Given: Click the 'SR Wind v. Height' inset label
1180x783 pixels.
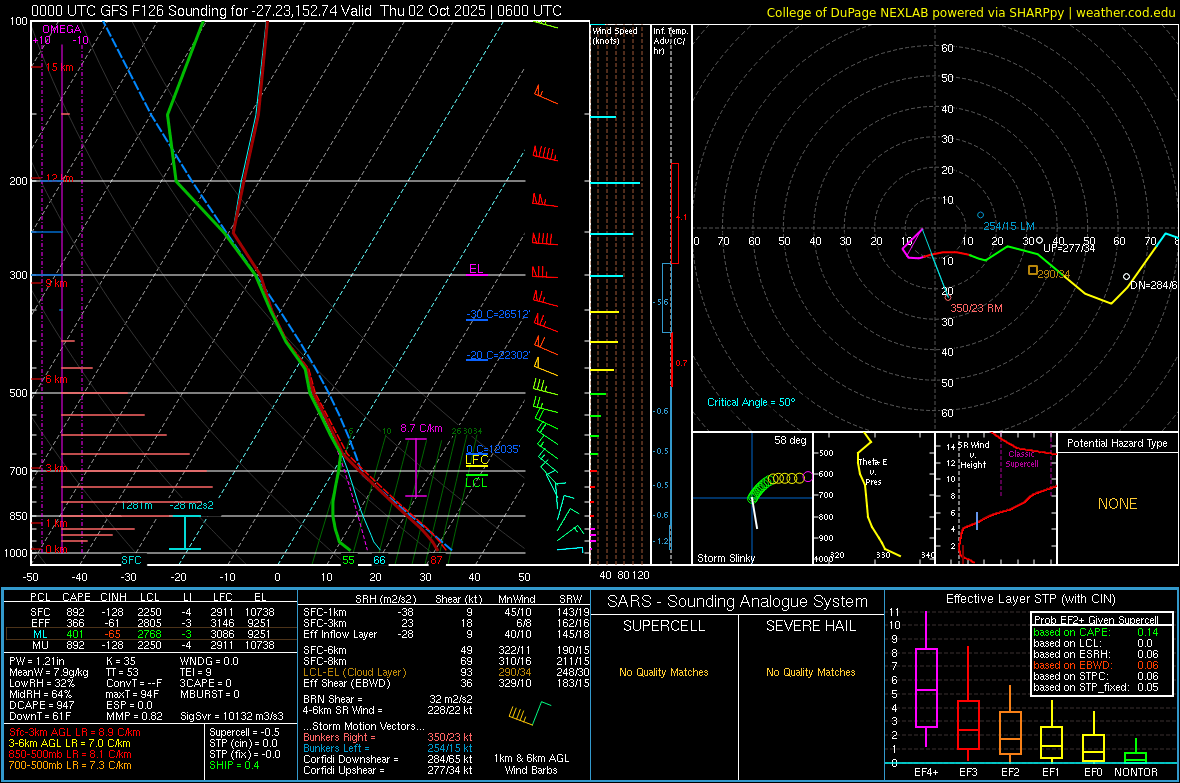Looking at the screenshot, I should coord(973,455).
